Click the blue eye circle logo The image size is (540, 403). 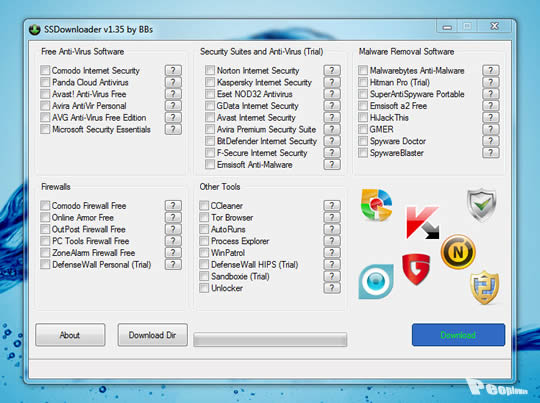[376, 281]
